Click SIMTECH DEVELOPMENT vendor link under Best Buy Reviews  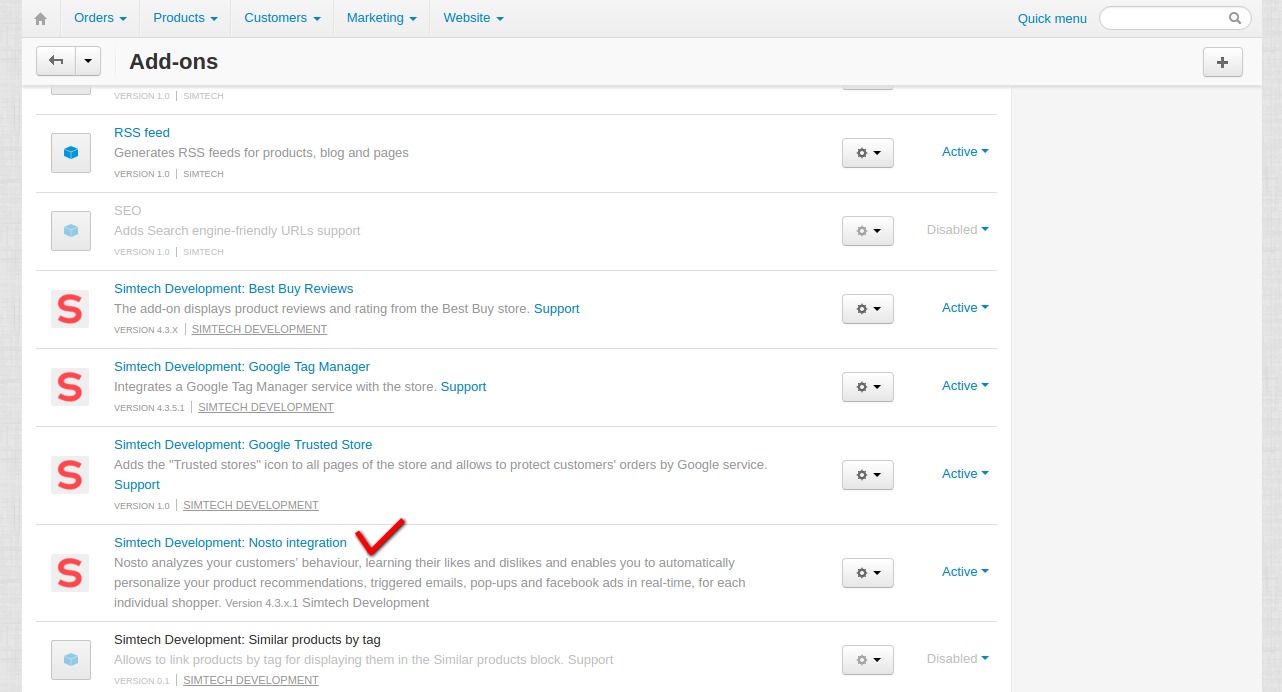tap(259, 329)
